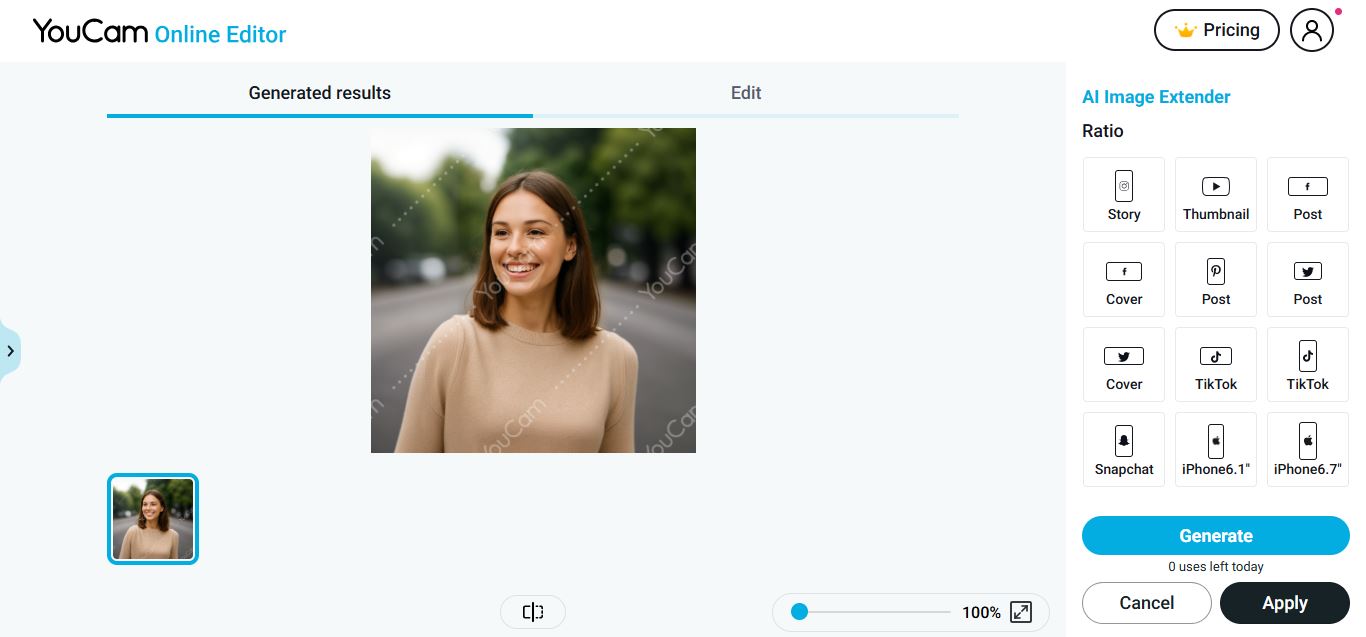
Task: Select the Facebook Post ratio
Action: pos(1307,194)
